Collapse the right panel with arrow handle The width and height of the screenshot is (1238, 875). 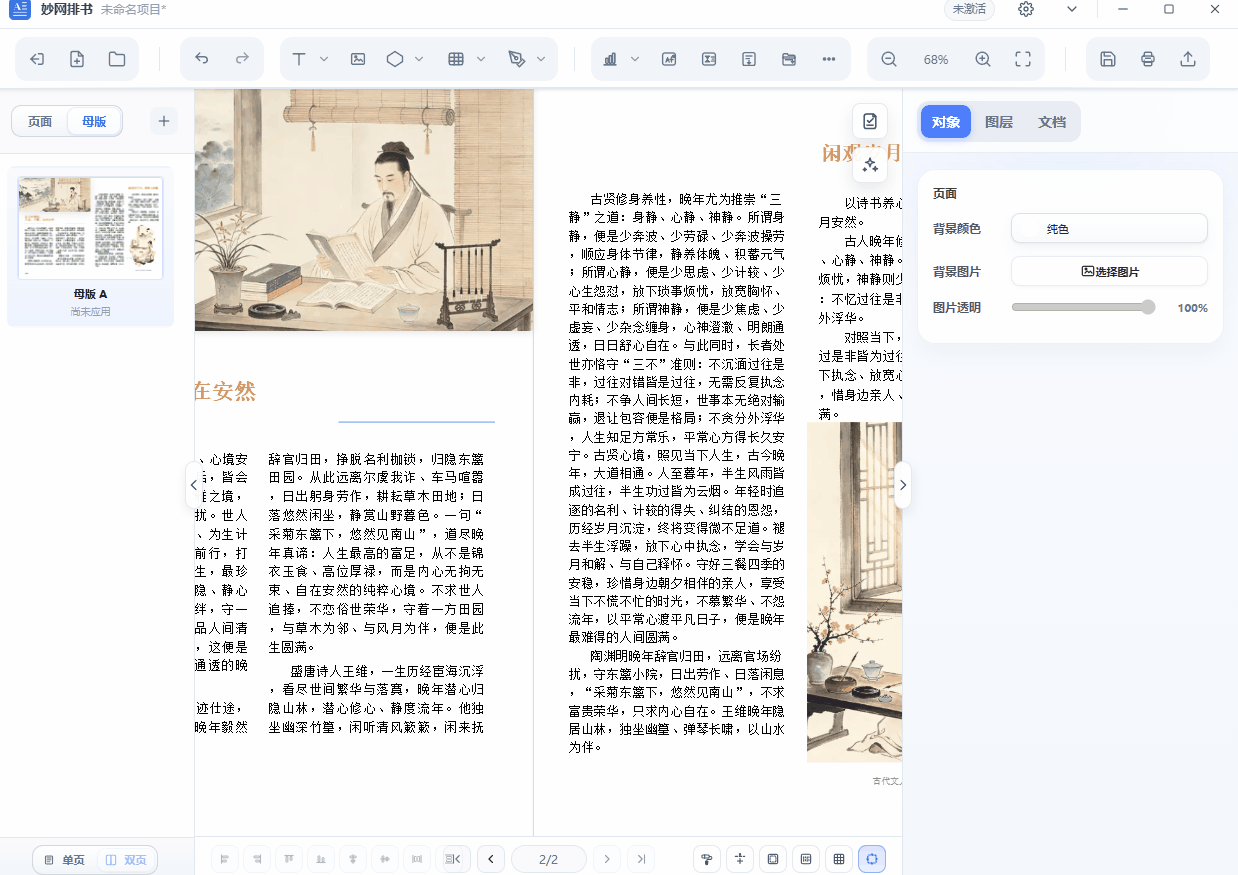[x=903, y=485]
